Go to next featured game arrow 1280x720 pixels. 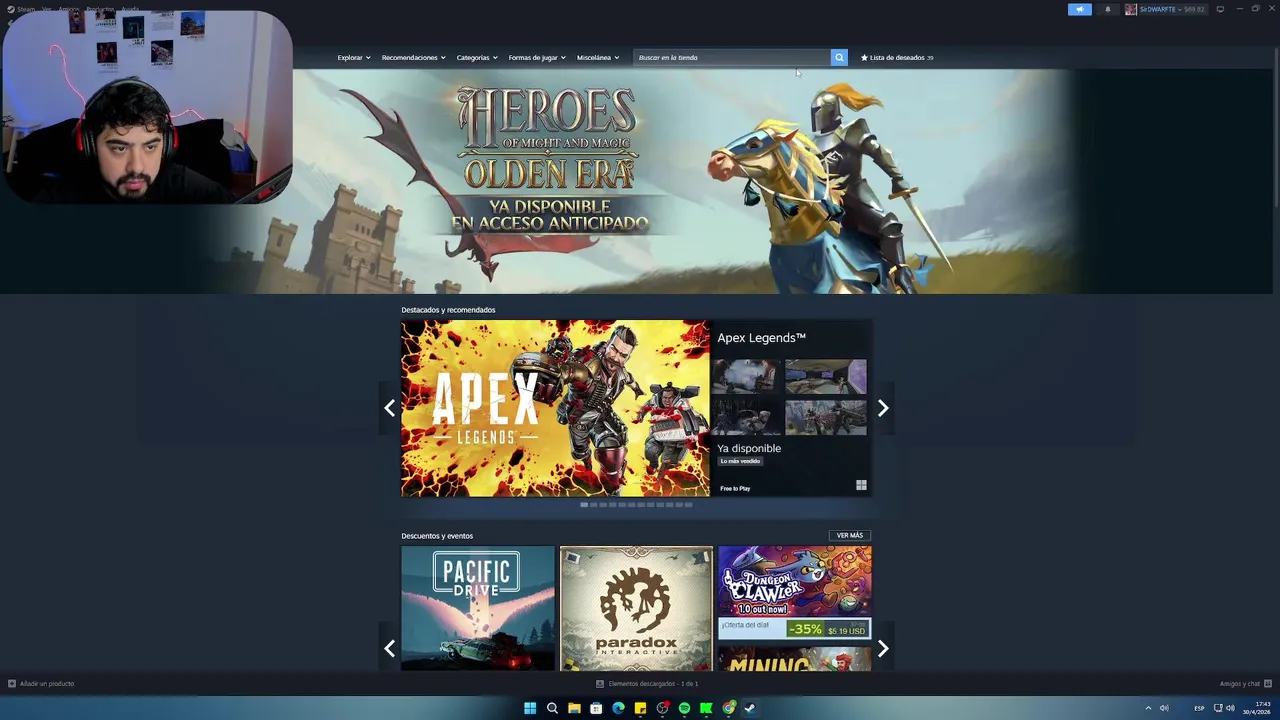pos(883,408)
